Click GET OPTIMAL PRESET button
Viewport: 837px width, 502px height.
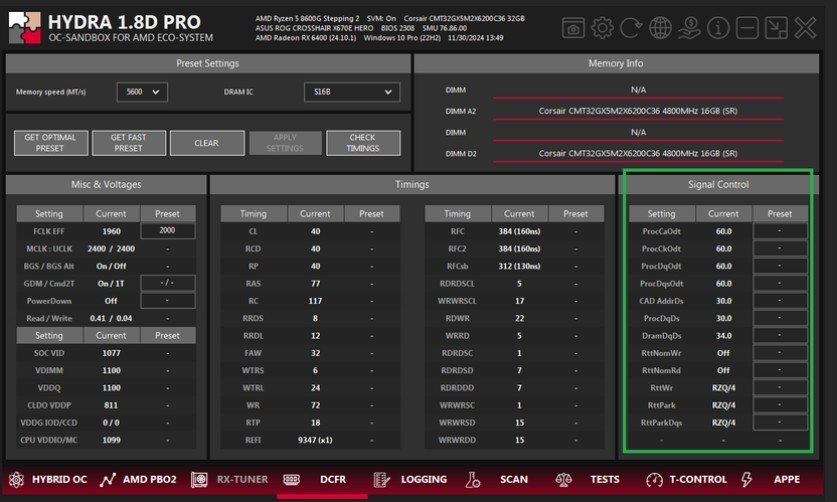[x=51, y=143]
